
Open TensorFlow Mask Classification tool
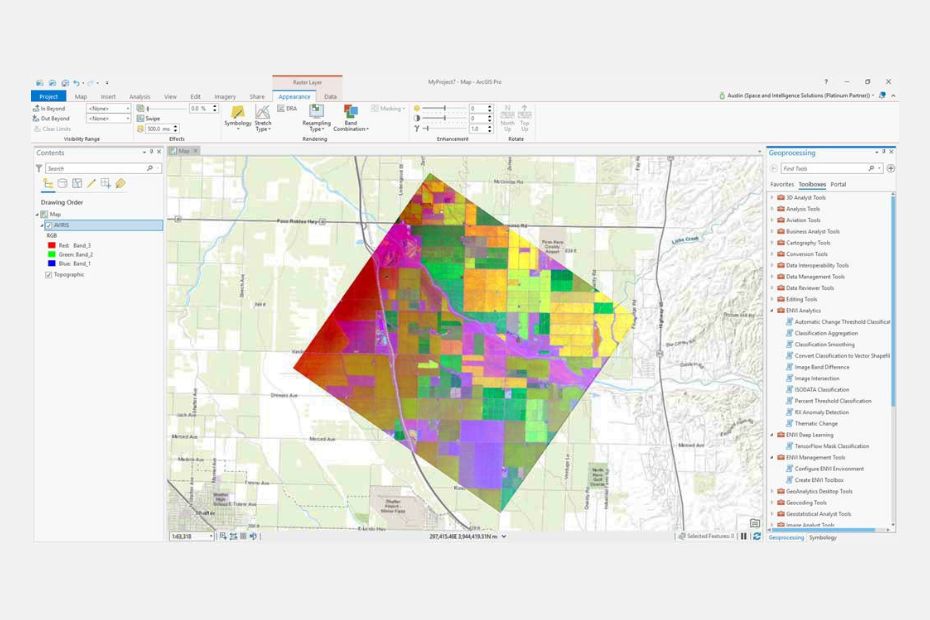pos(827,446)
